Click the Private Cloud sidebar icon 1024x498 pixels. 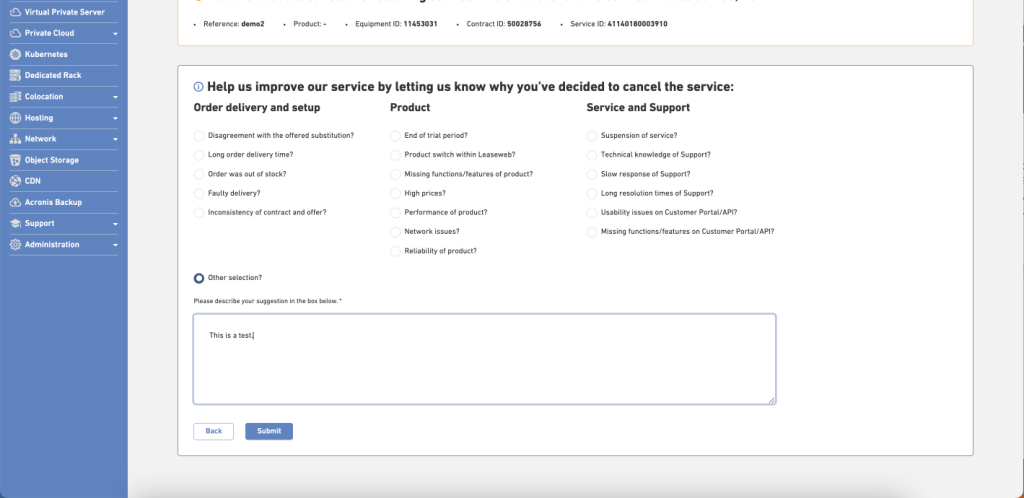(15, 33)
